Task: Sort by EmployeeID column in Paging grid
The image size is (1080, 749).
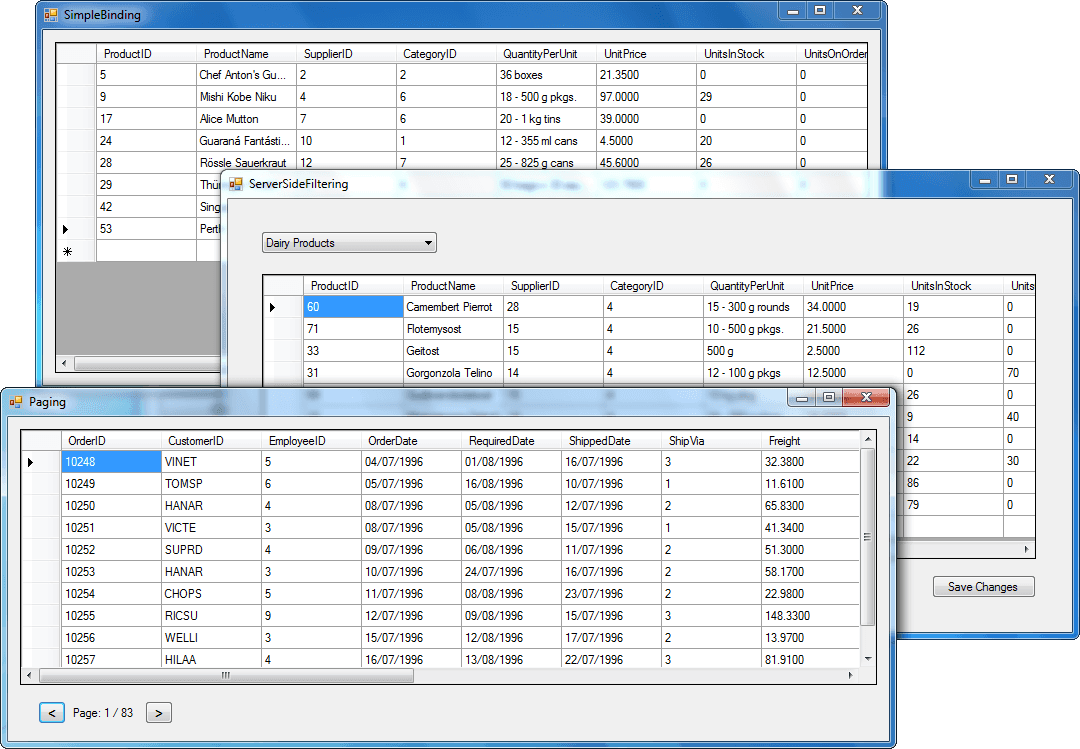Action: pos(311,440)
